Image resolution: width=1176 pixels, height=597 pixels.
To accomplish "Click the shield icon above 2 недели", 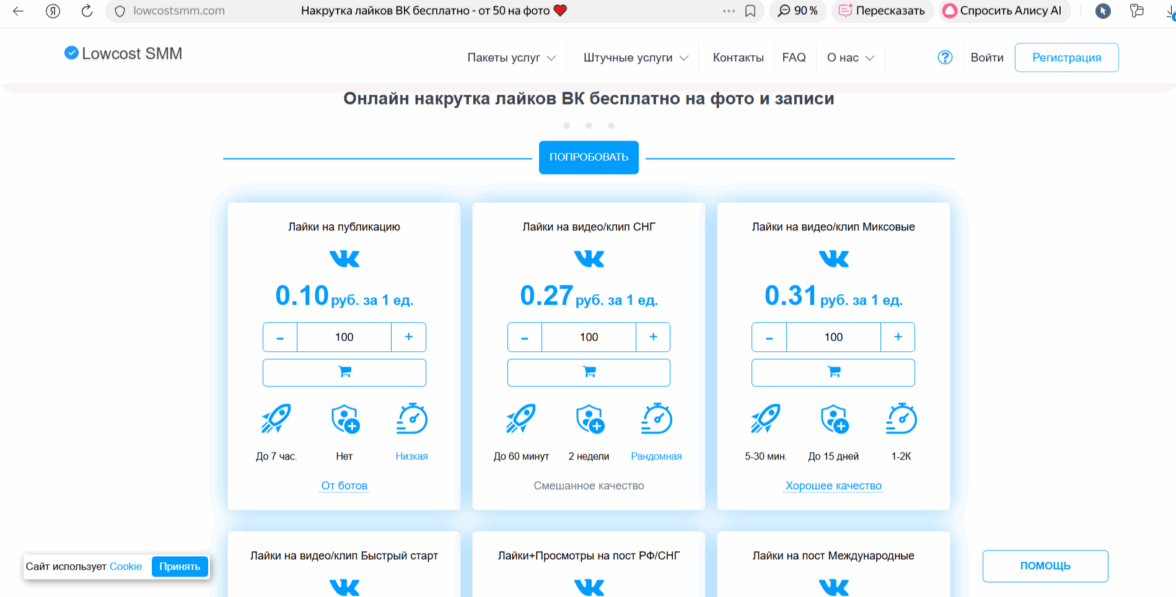I will [x=589, y=418].
